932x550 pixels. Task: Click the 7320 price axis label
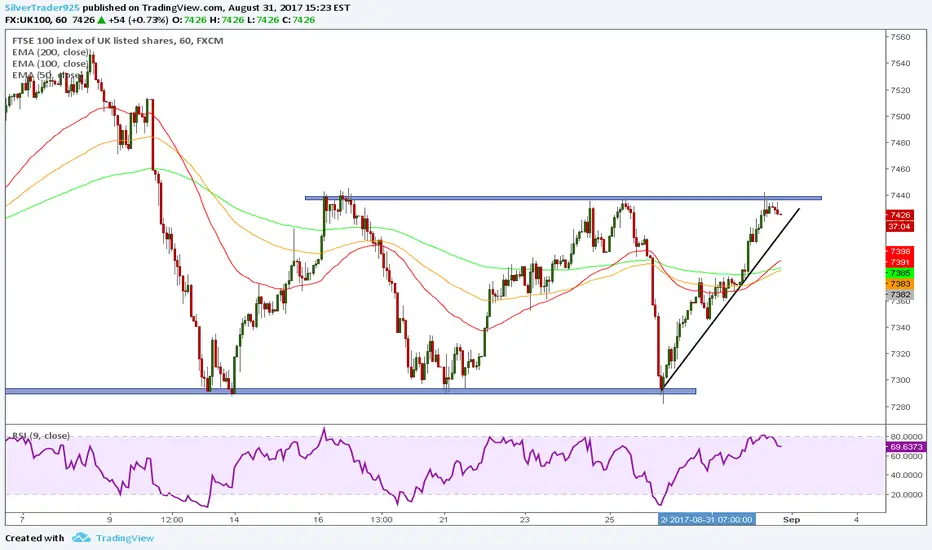click(900, 354)
